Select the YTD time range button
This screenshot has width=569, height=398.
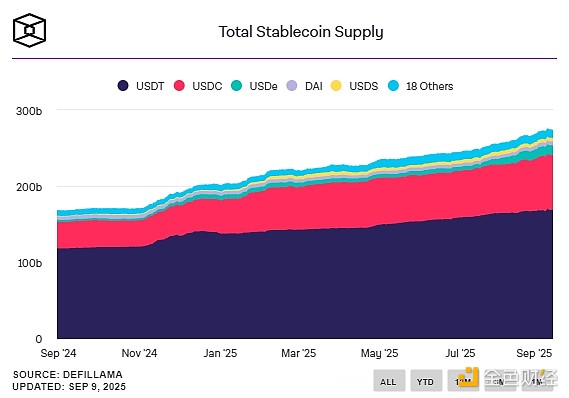tap(426, 381)
